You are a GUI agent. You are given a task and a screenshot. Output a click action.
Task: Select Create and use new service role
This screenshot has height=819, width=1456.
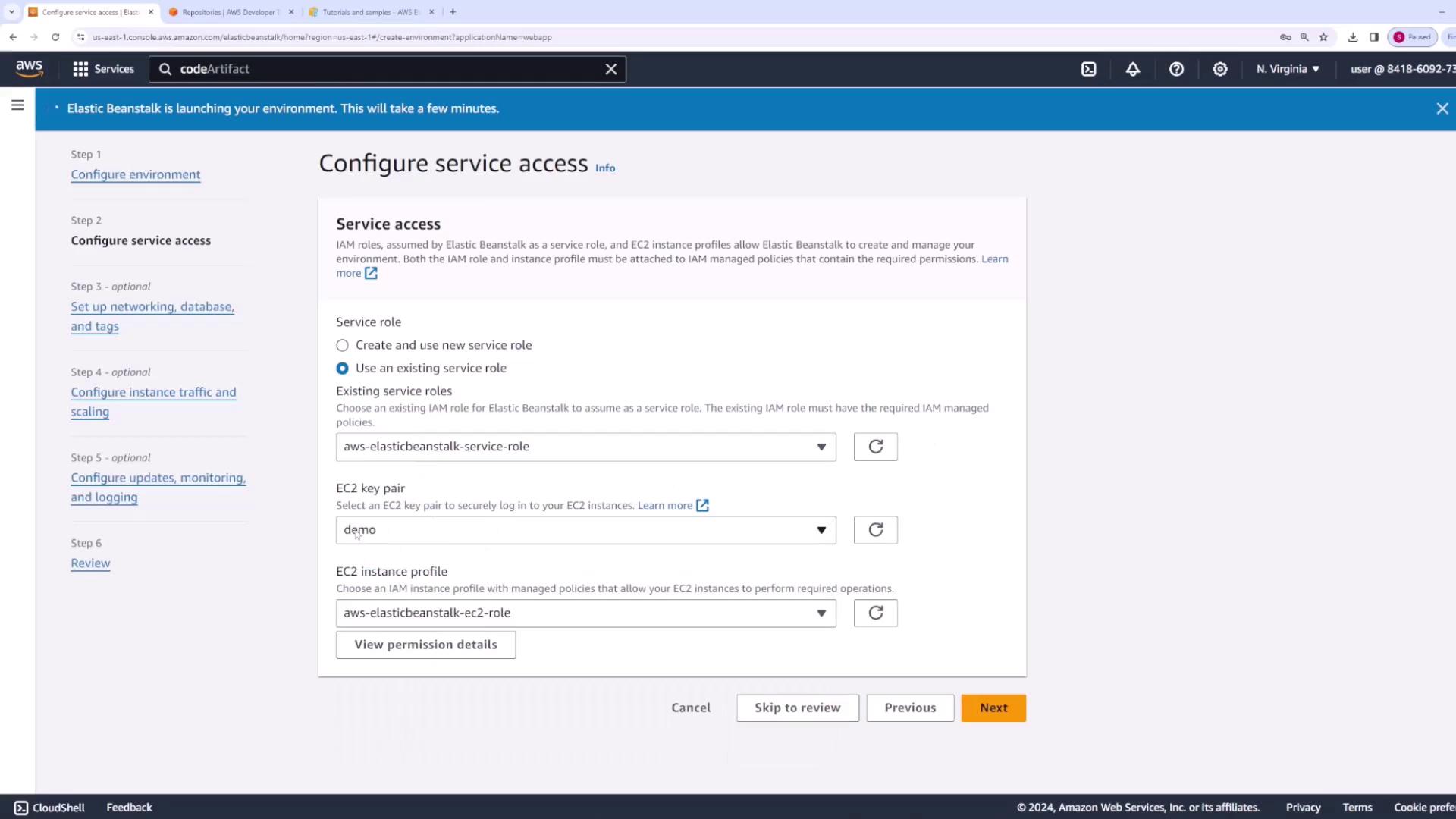click(x=343, y=346)
